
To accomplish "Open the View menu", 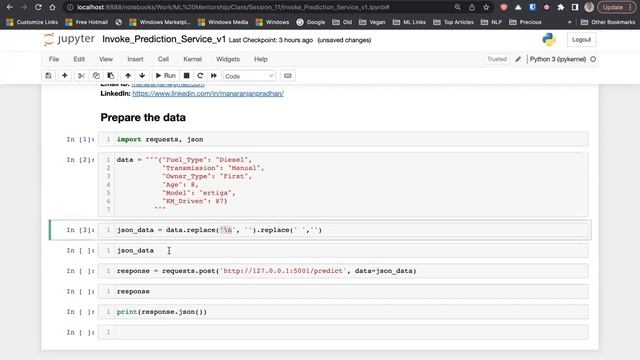I will [x=106, y=59].
